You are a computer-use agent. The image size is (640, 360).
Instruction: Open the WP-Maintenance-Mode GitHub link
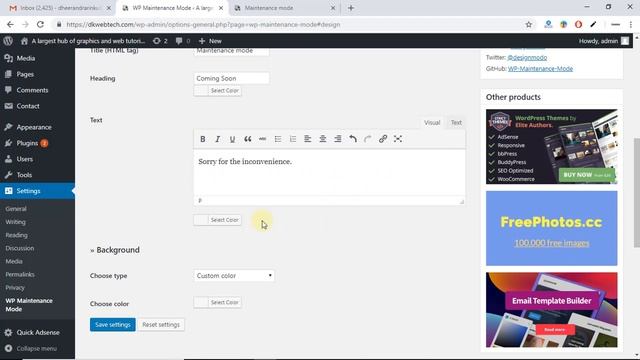click(x=540, y=69)
